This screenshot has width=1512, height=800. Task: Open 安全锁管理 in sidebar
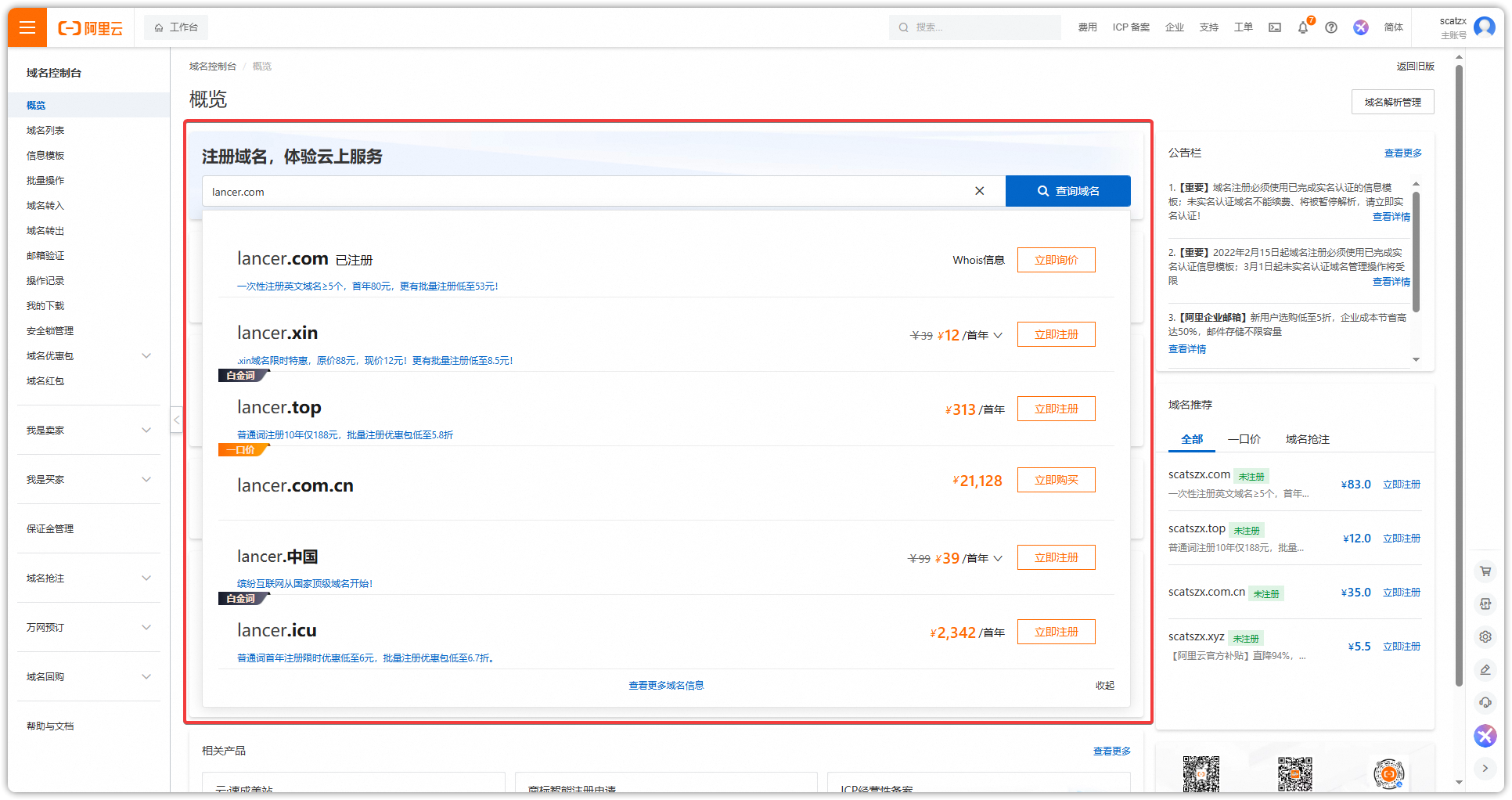[x=50, y=331]
